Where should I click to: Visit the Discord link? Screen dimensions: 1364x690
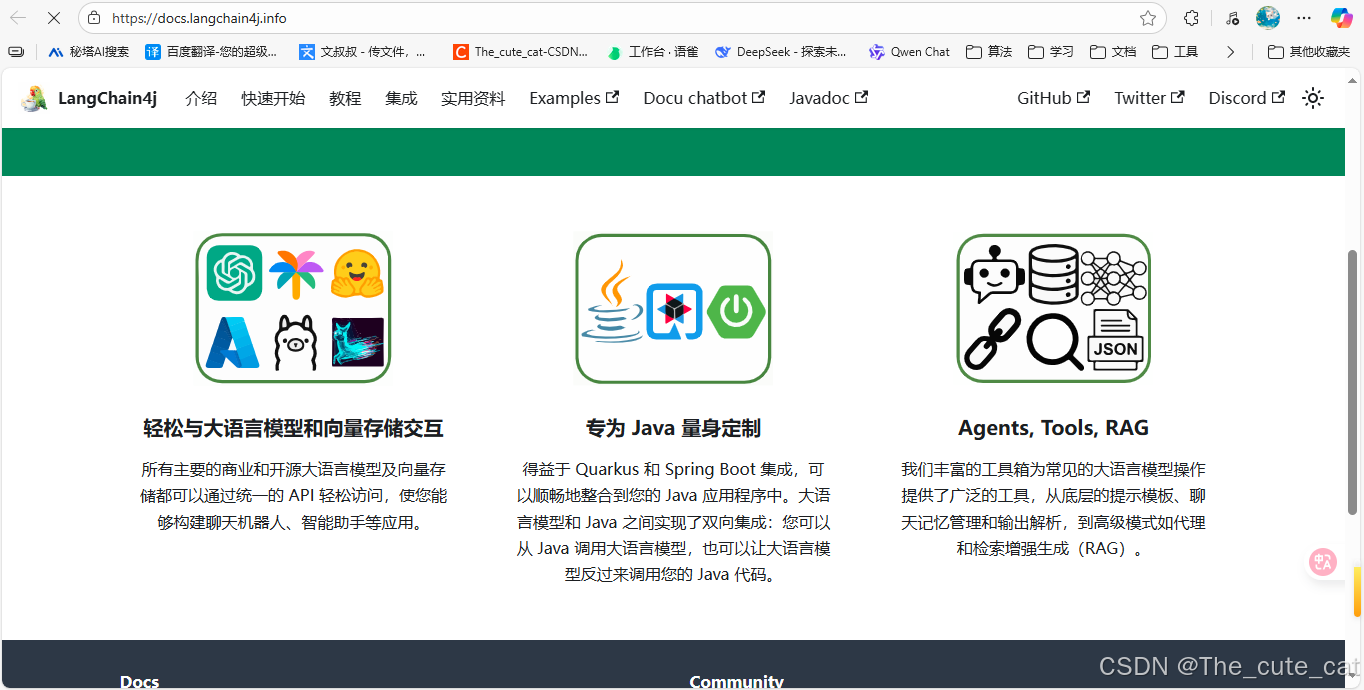click(1246, 98)
